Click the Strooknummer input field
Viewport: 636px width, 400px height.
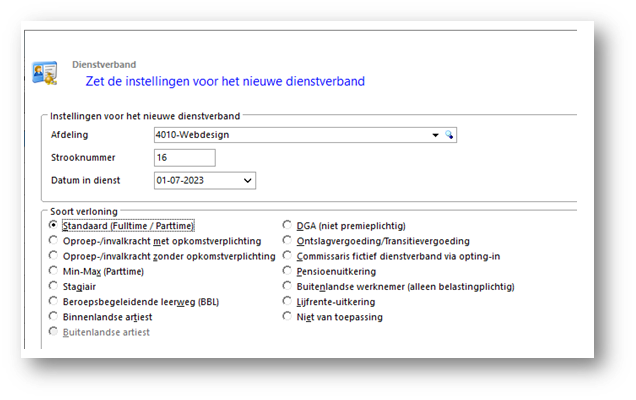point(185,158)
